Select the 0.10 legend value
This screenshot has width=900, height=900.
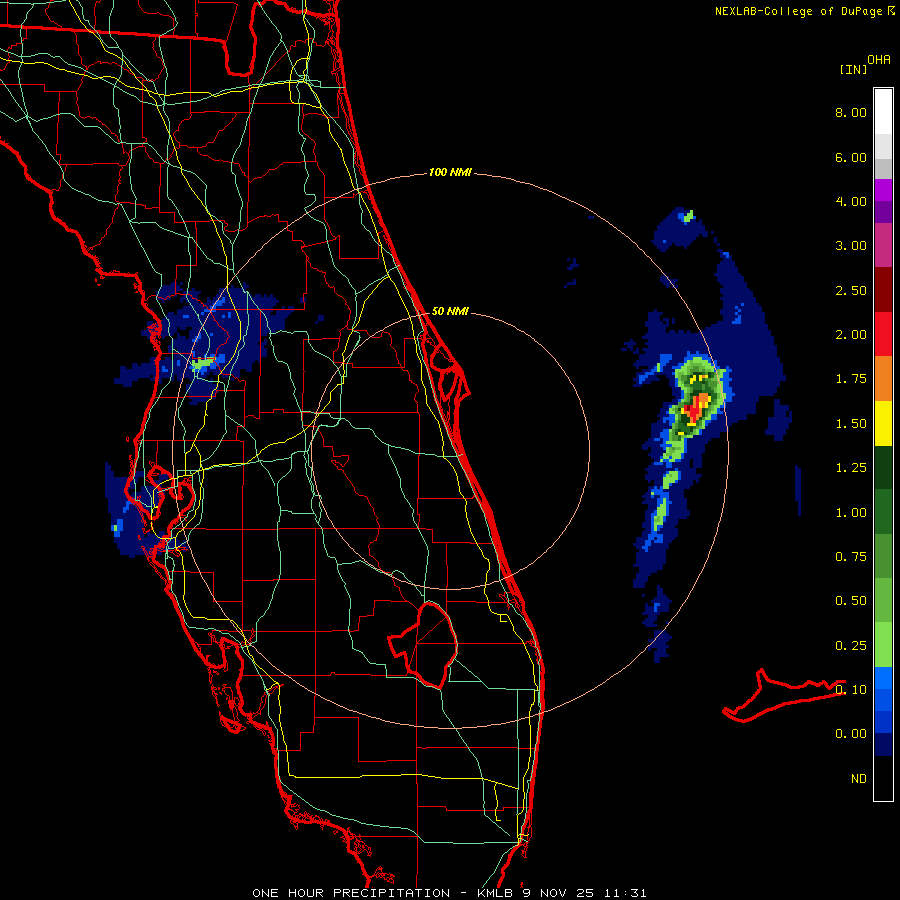[x=851, y=690]
